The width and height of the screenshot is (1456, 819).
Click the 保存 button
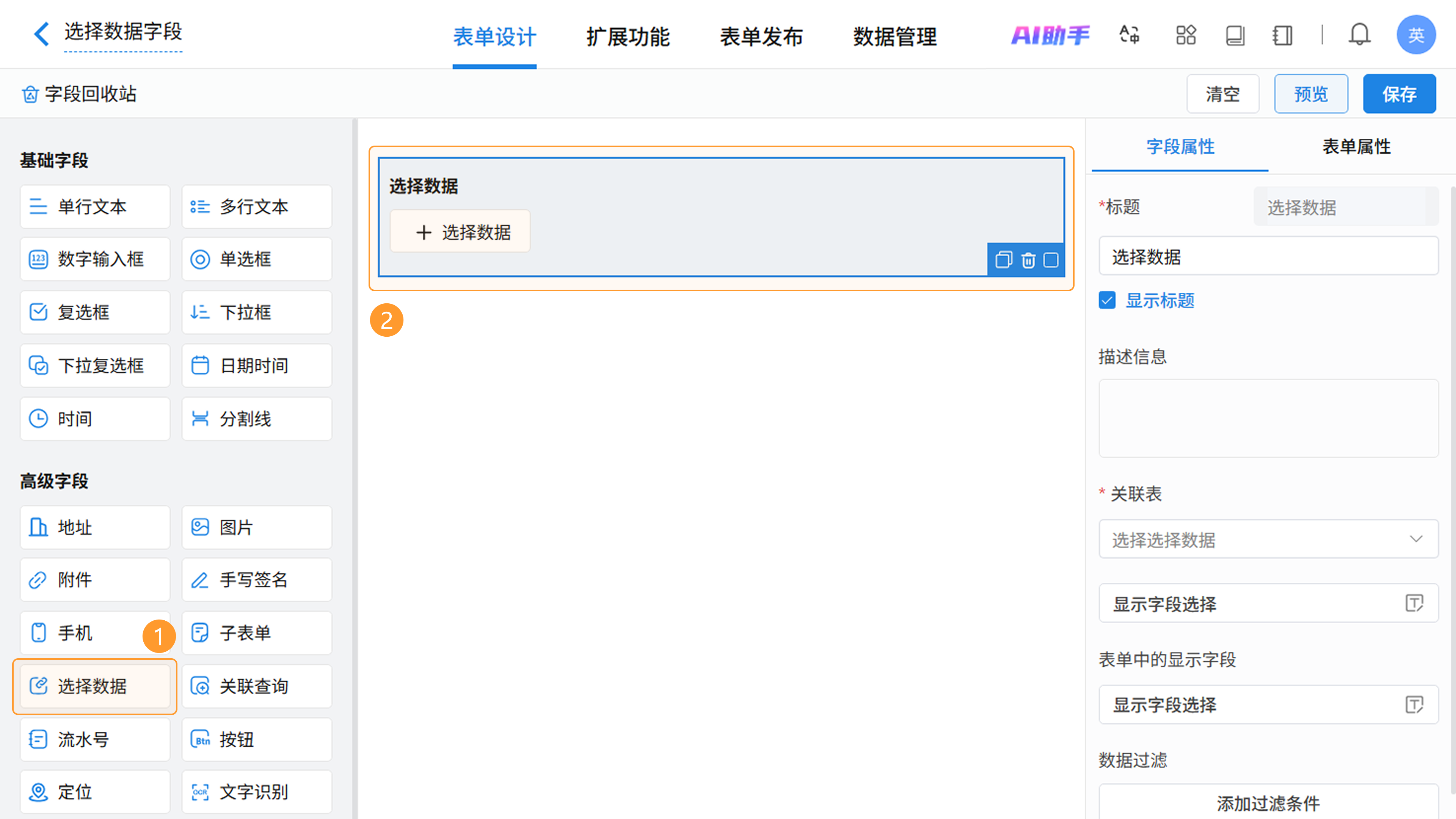coord(1399,94)
